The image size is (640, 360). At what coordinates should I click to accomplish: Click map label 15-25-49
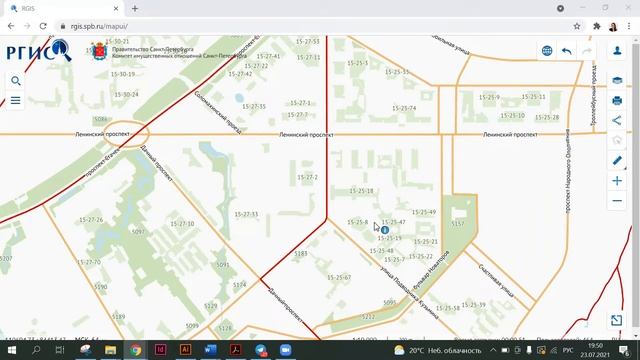point(424,212)
